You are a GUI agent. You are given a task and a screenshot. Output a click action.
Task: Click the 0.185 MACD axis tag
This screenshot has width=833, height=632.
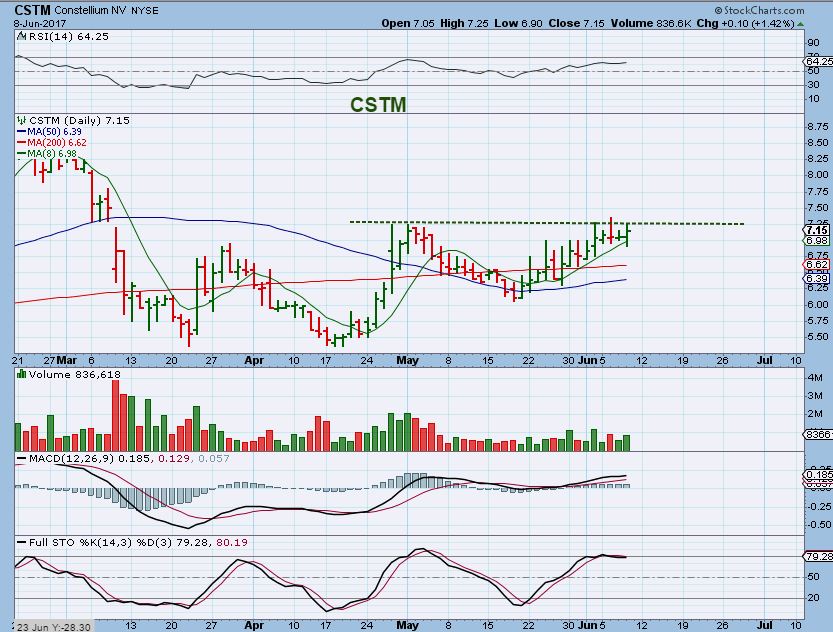[x=819, y=475]
